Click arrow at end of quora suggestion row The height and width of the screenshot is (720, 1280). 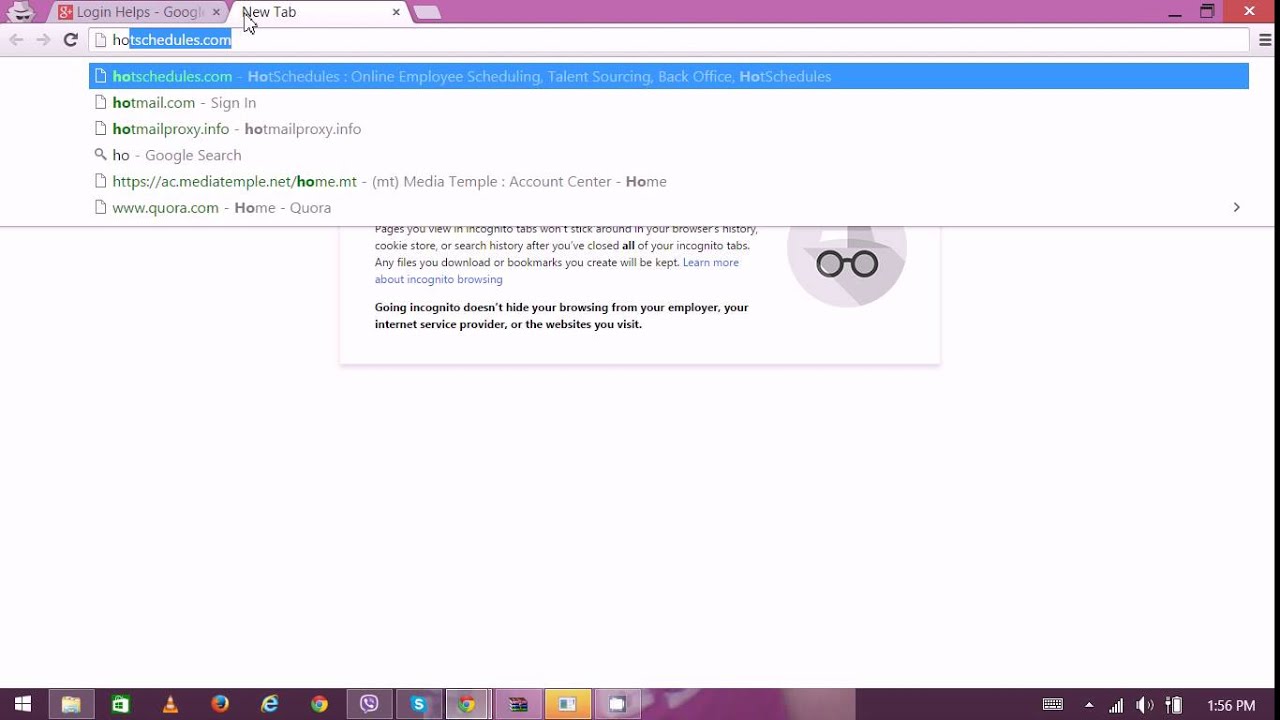[x=1236, y=207]
